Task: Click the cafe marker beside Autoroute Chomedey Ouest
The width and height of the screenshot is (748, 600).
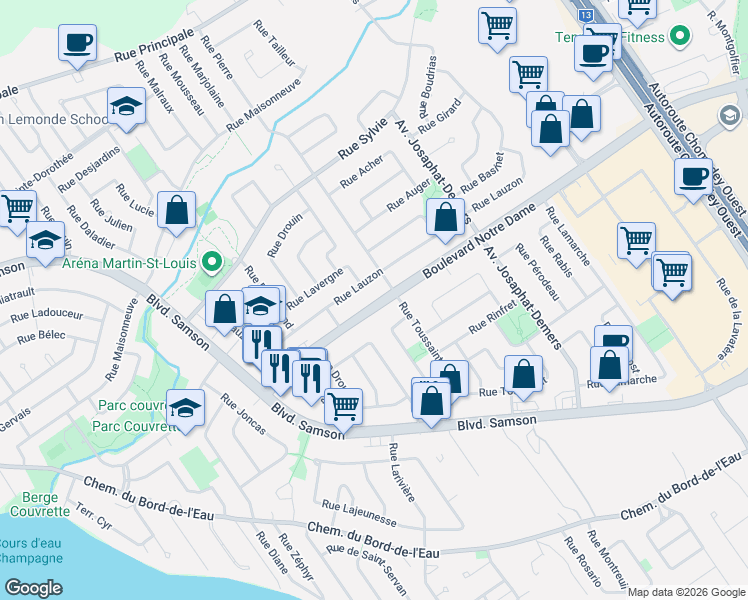Action: [x=694, y=178]
